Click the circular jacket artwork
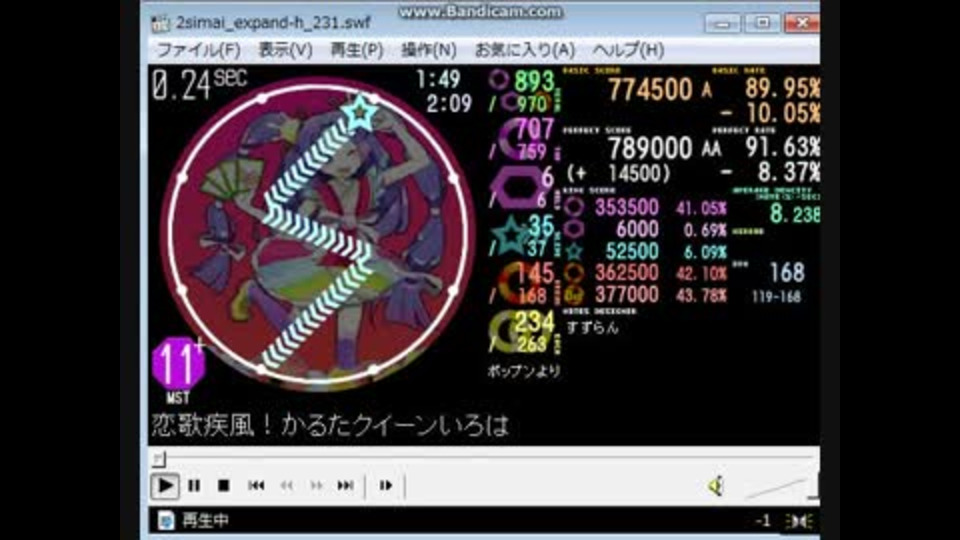The height and width of the screenshot is (540, 960). pyautogui.click(x=318, y=234)
